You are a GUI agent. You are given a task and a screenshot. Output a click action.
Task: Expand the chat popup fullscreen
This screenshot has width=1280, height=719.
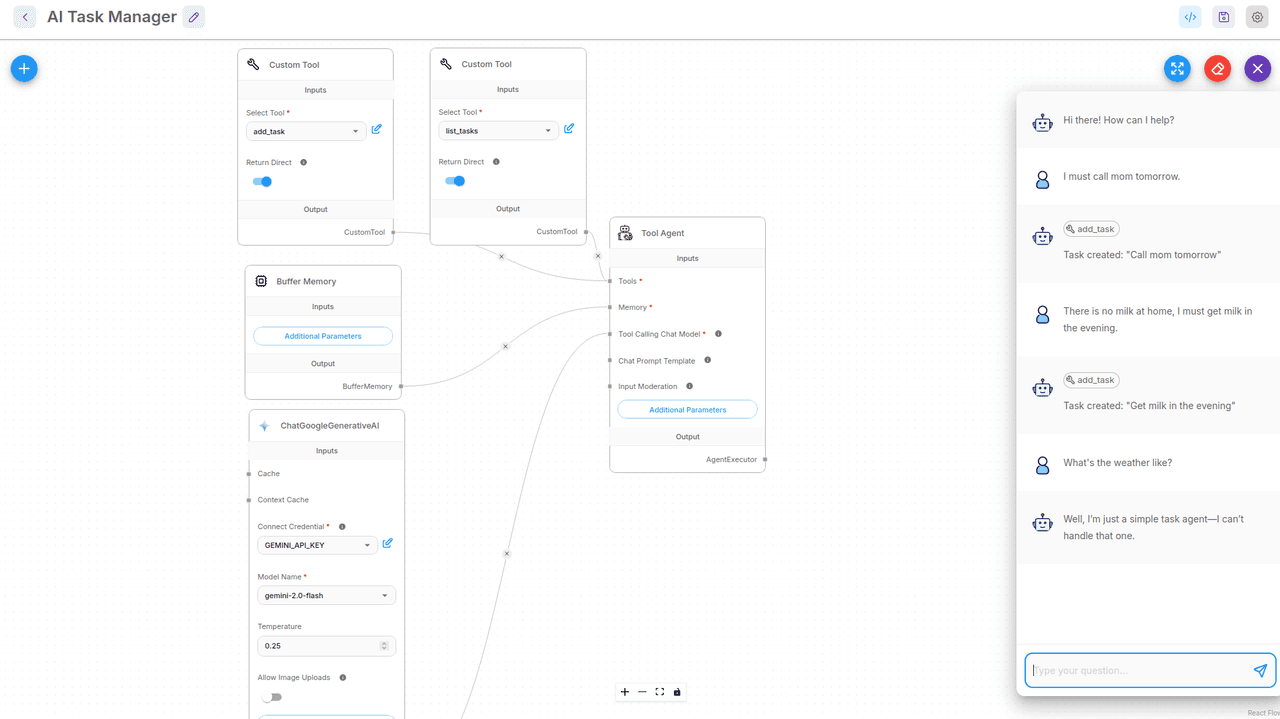[x=1177, y=68]
